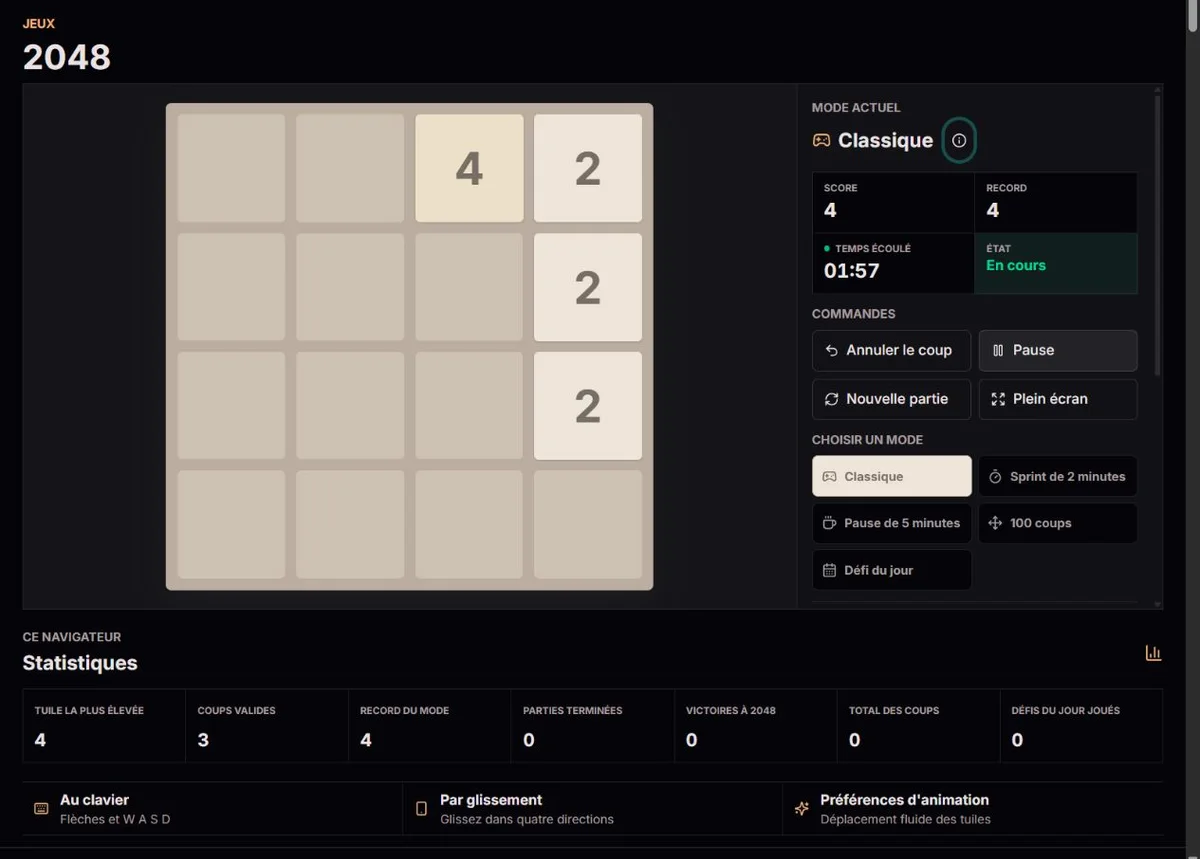Select the Défi du jour mode

[891, 570]
